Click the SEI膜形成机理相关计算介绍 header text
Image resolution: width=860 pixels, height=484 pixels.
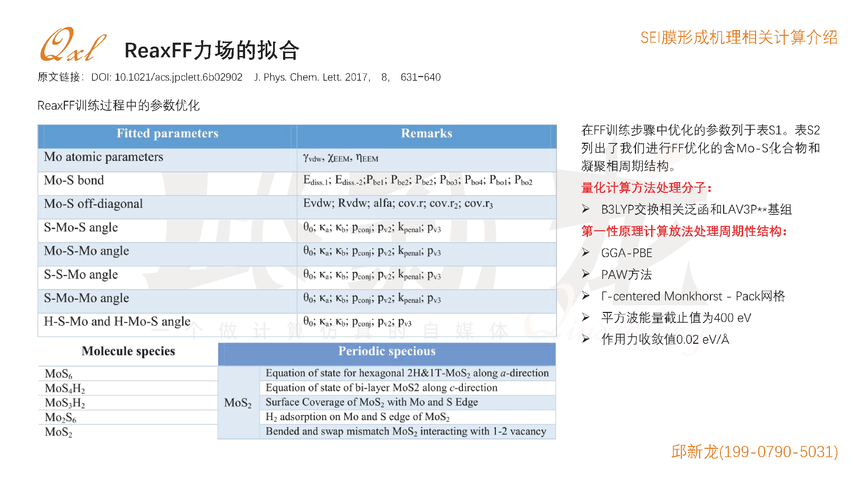738,37
